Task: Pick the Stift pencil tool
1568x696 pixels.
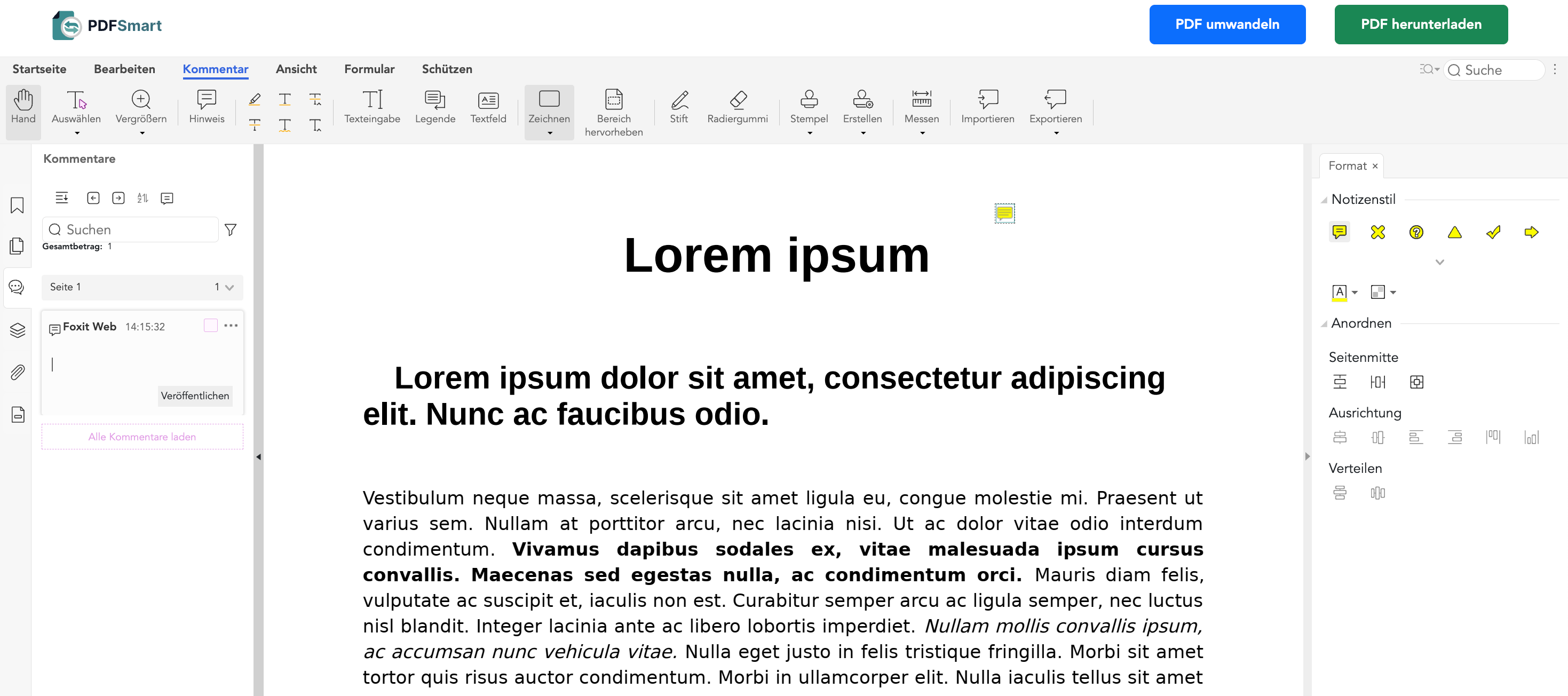Action: (679, 108)
